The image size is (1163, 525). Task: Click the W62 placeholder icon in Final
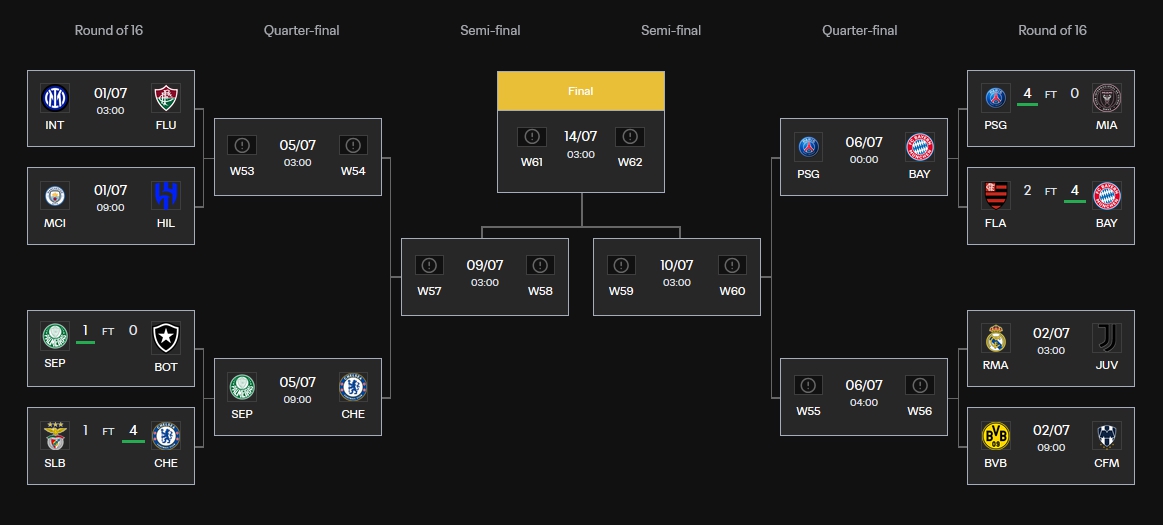tap(630, 137)
